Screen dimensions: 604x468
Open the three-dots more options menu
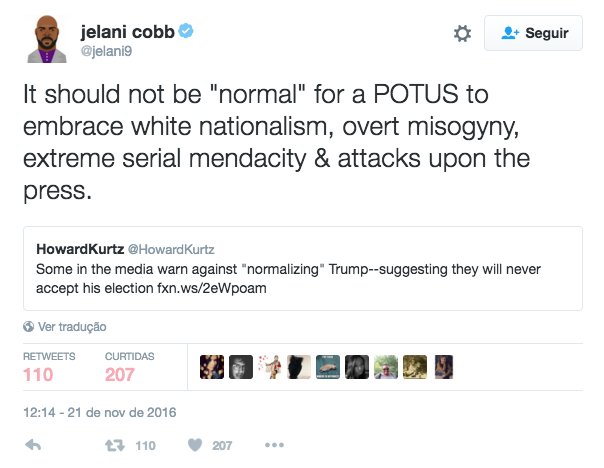pyautogui.click(x=274, y=445)
